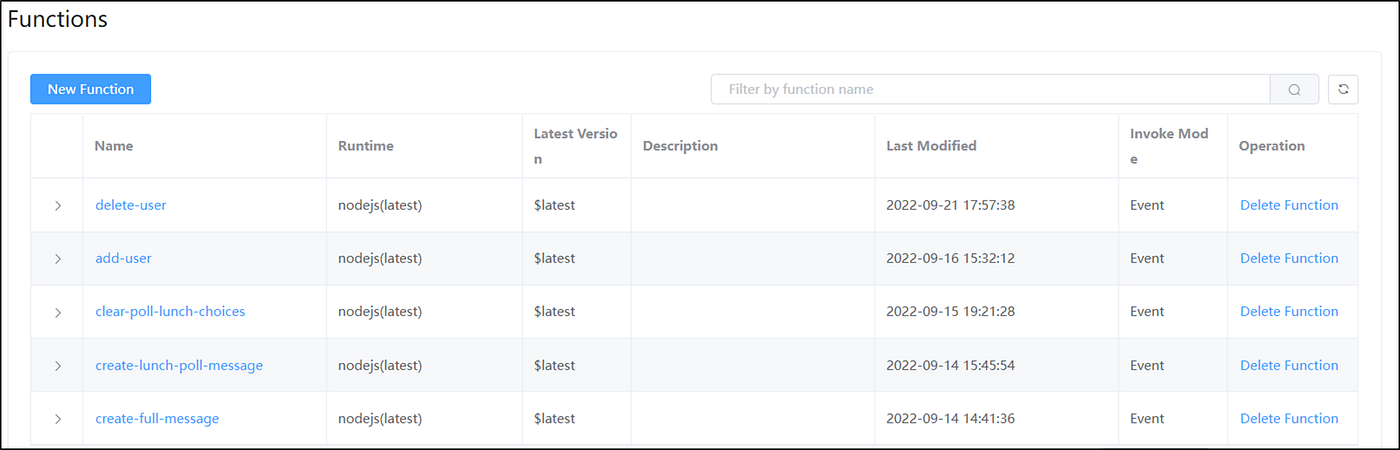Expand the create-full-message row

58,419
